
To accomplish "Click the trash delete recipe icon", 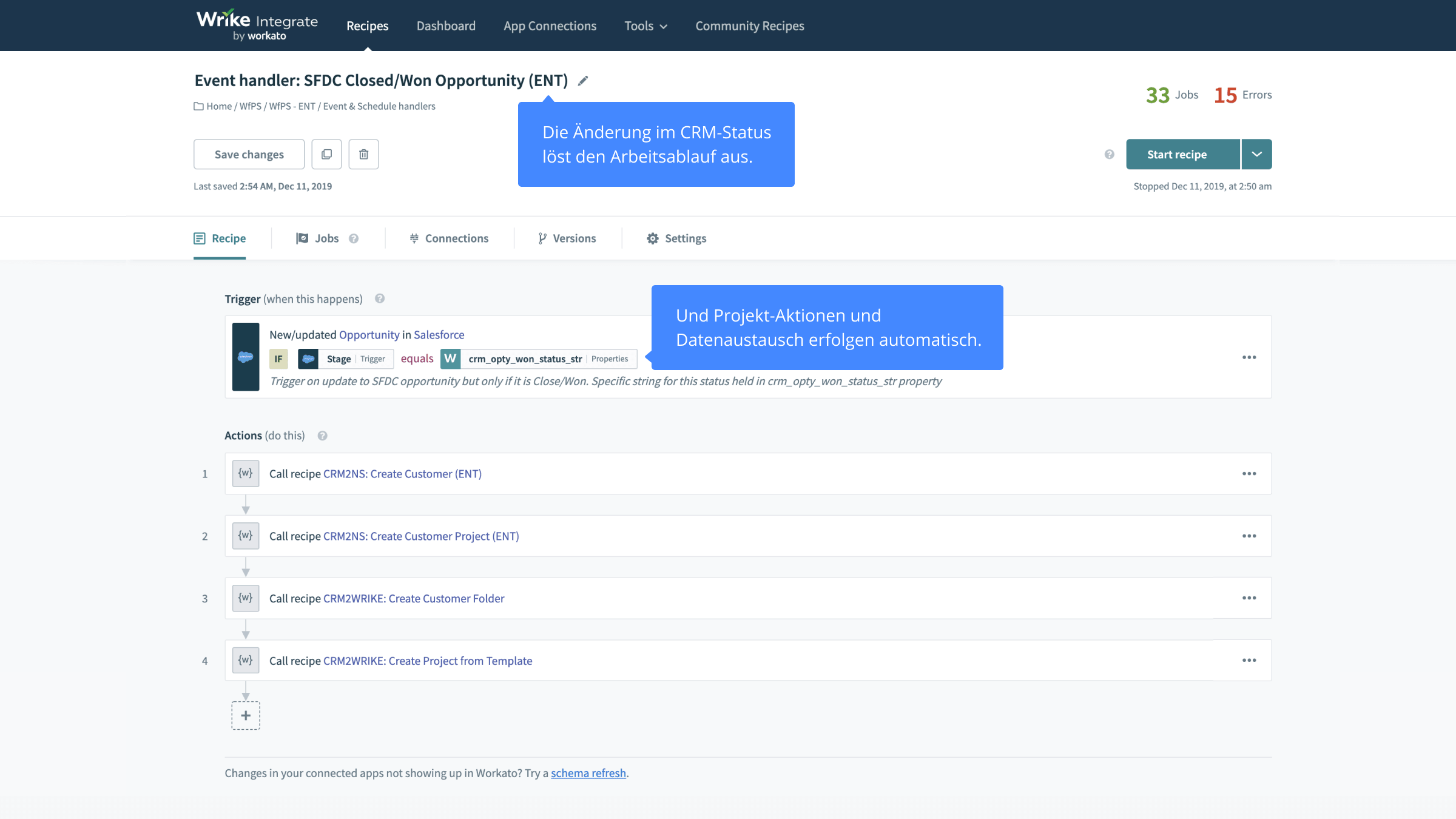I will pos(363,154).
